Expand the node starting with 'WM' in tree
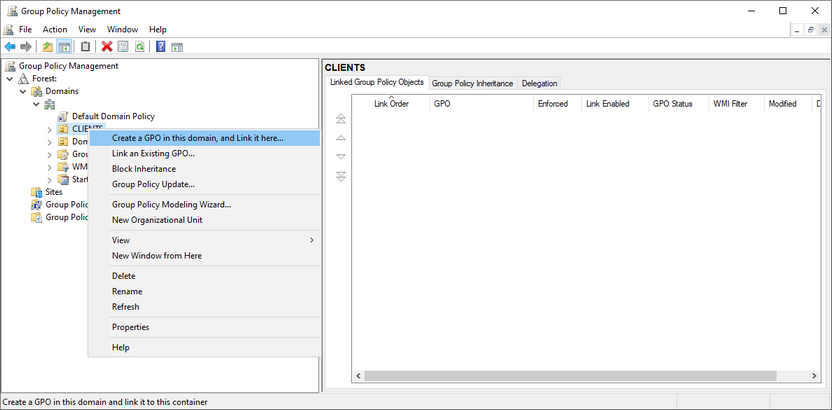The image size is (832, 410). click(49, 168)
